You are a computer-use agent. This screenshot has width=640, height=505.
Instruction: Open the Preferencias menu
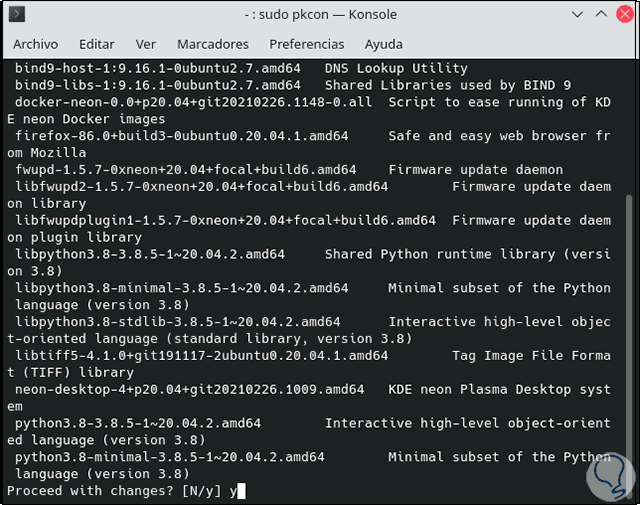click(x=307, y=44)
